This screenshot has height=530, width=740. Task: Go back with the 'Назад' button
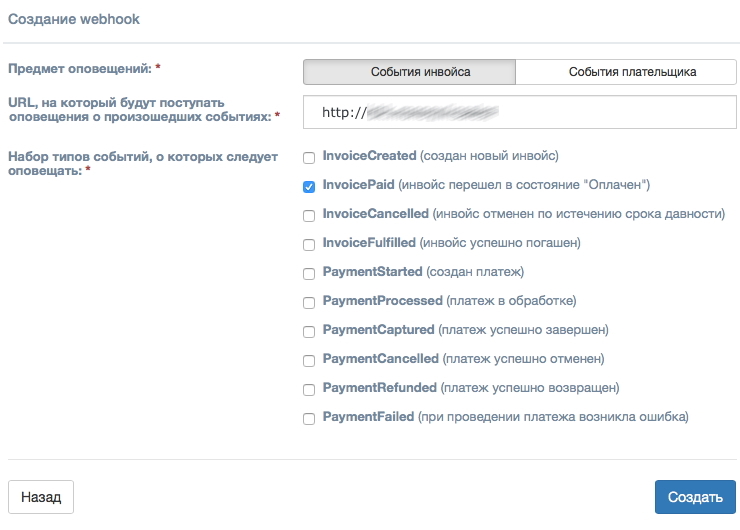click(41, 497)
